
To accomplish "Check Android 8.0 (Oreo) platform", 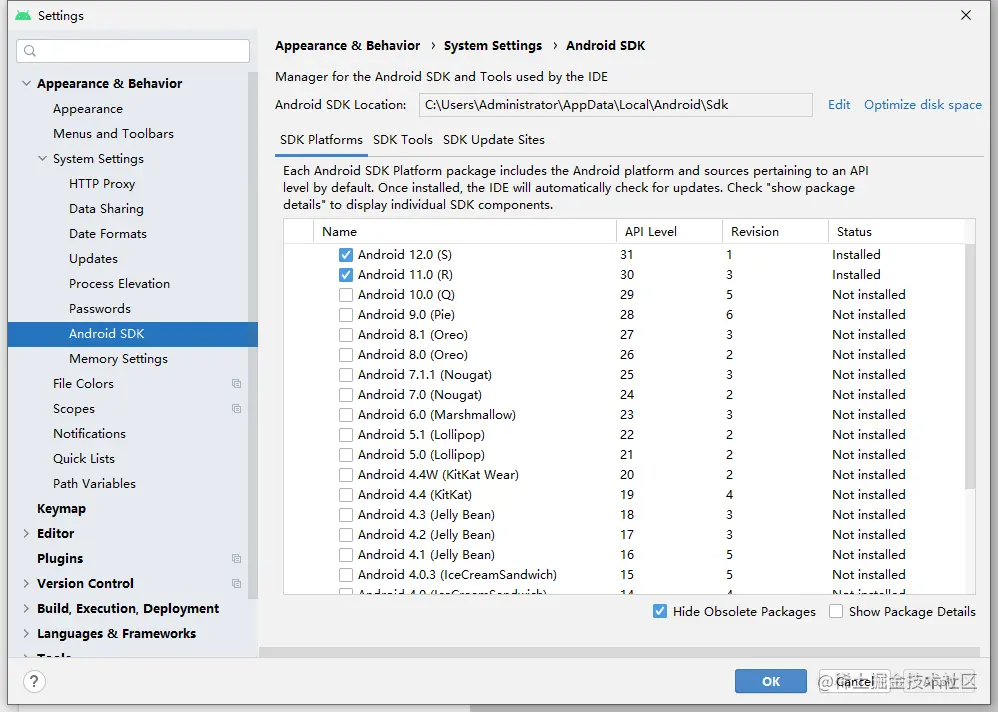I will (x=346, y=355).
